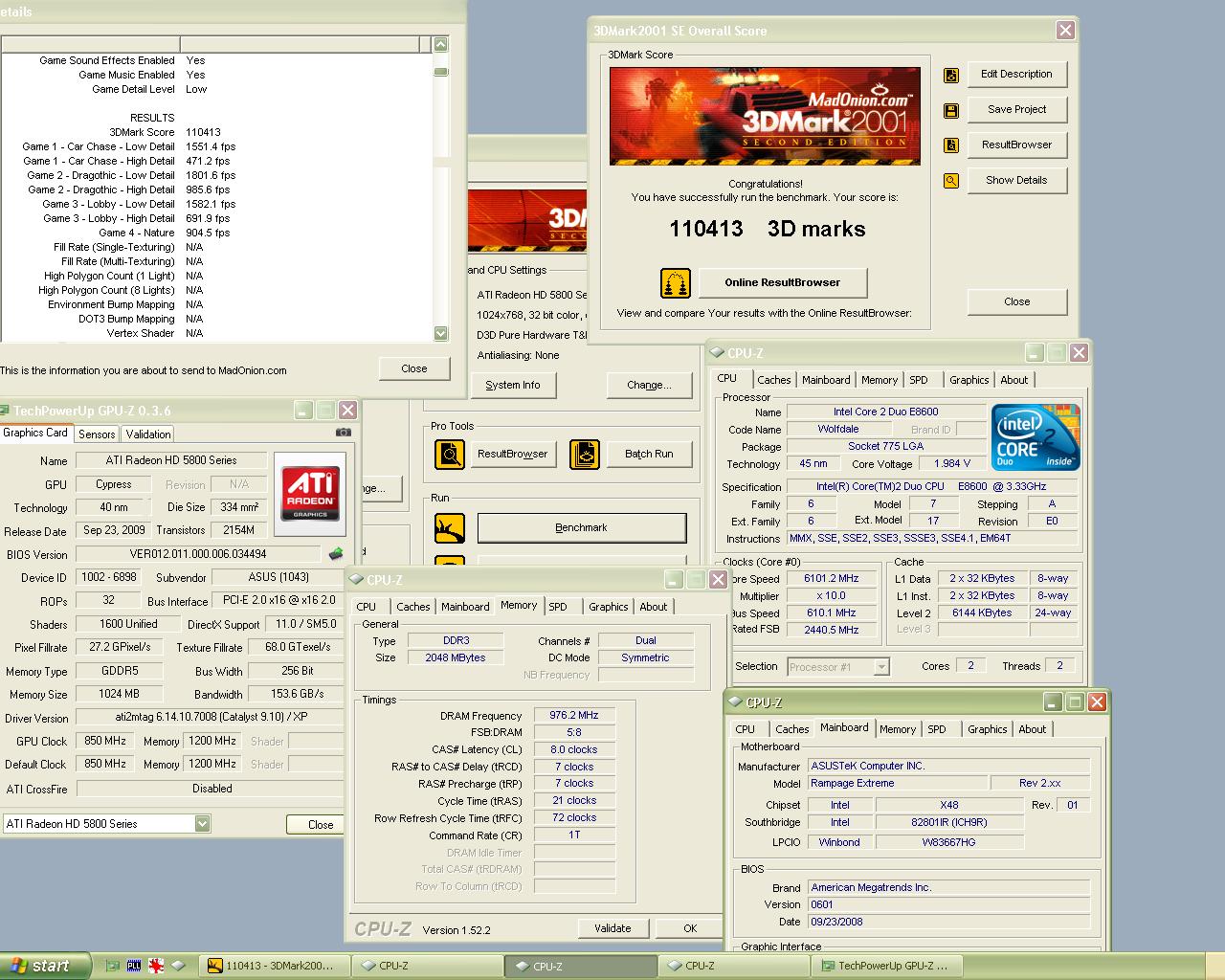Screen dimensions: 1225x980
Task: Click the Game 4 - Nature result row
Action: [165, 233]
